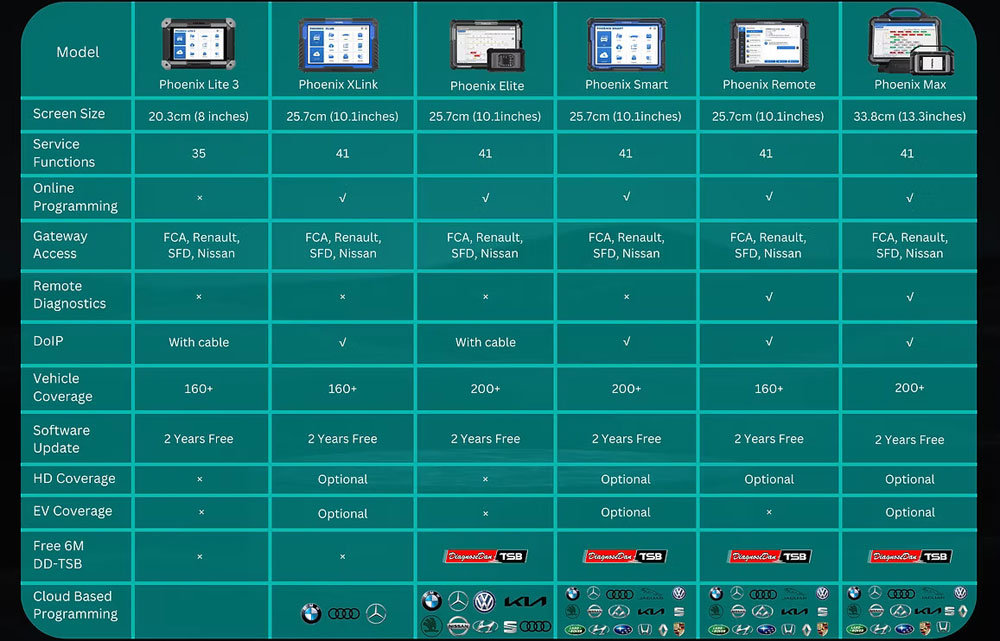
Task: Click Remote Diagnostics checkmark for Phoenix Remote
Action: 769,296
